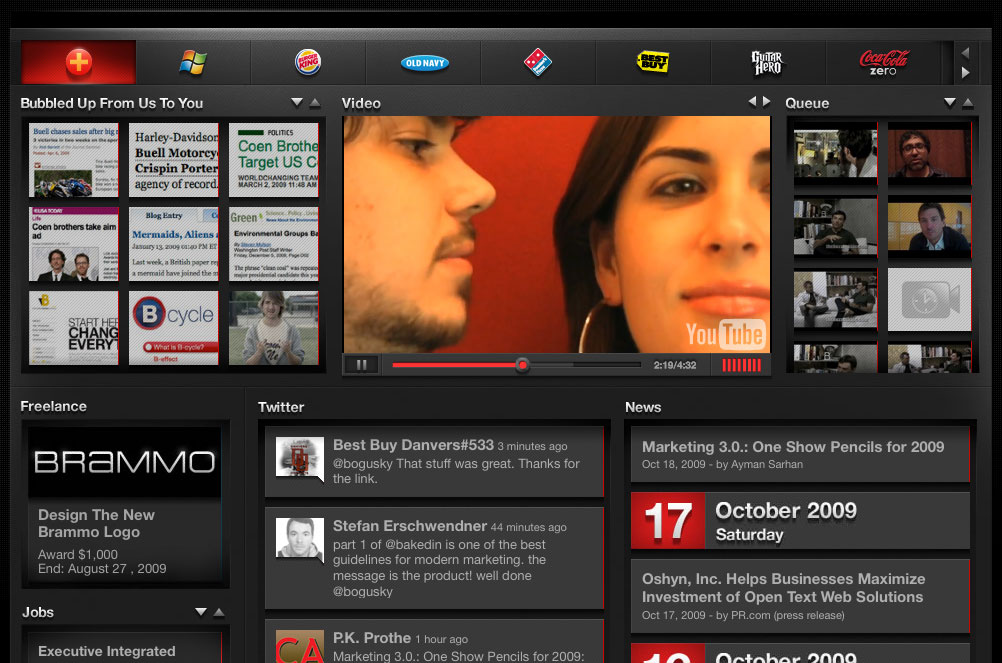This screenshot has height=663, width=1002.
Task: Adjust the red video volume bars
Action: pos(741,365)
